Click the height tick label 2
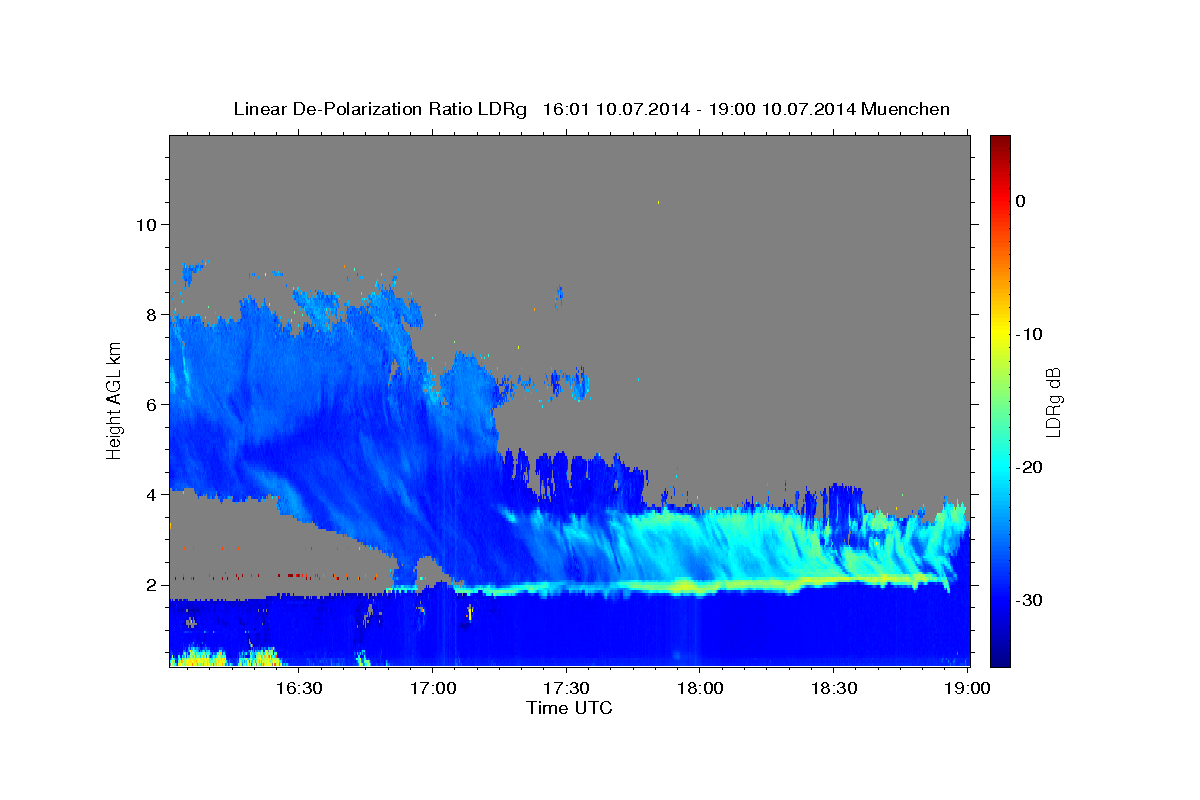Viewport: 1200px width, 800px height. (152, 584)
